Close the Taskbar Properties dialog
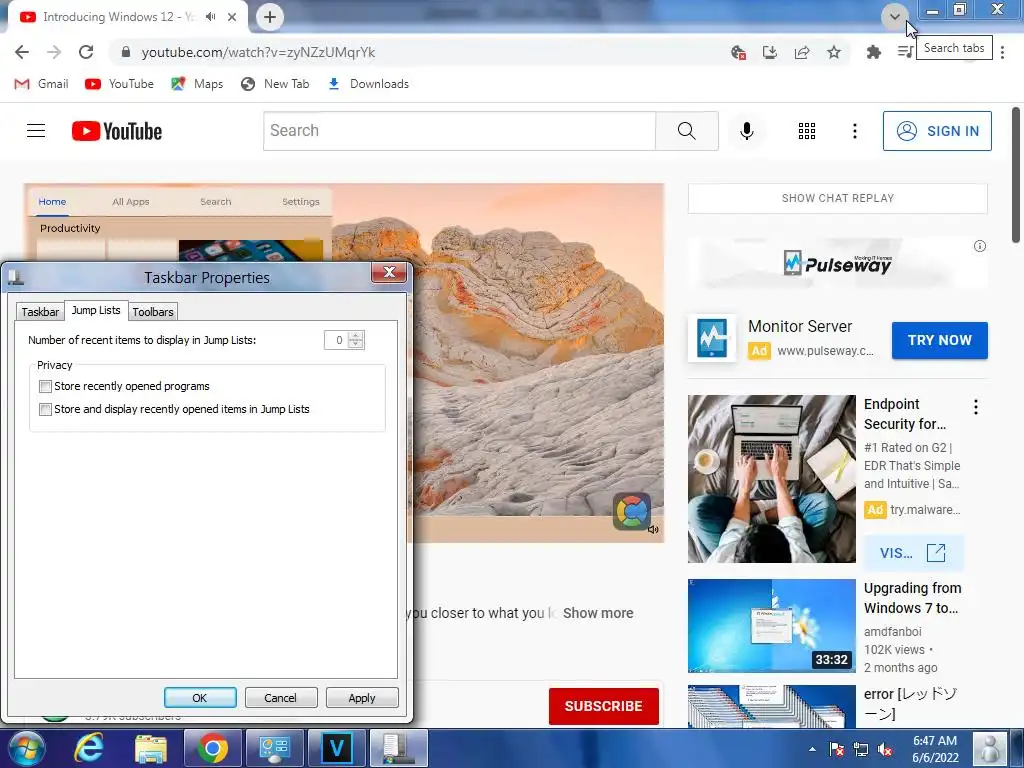This screenshot has height=768, width=1024. click(x=389, y=272)
